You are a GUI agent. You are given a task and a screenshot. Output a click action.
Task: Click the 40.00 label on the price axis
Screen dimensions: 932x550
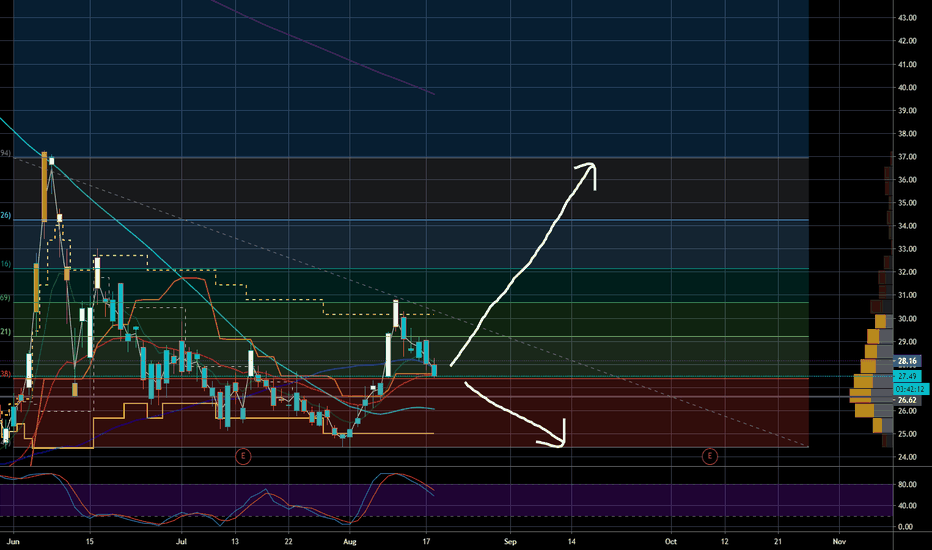tap(907, 87)
